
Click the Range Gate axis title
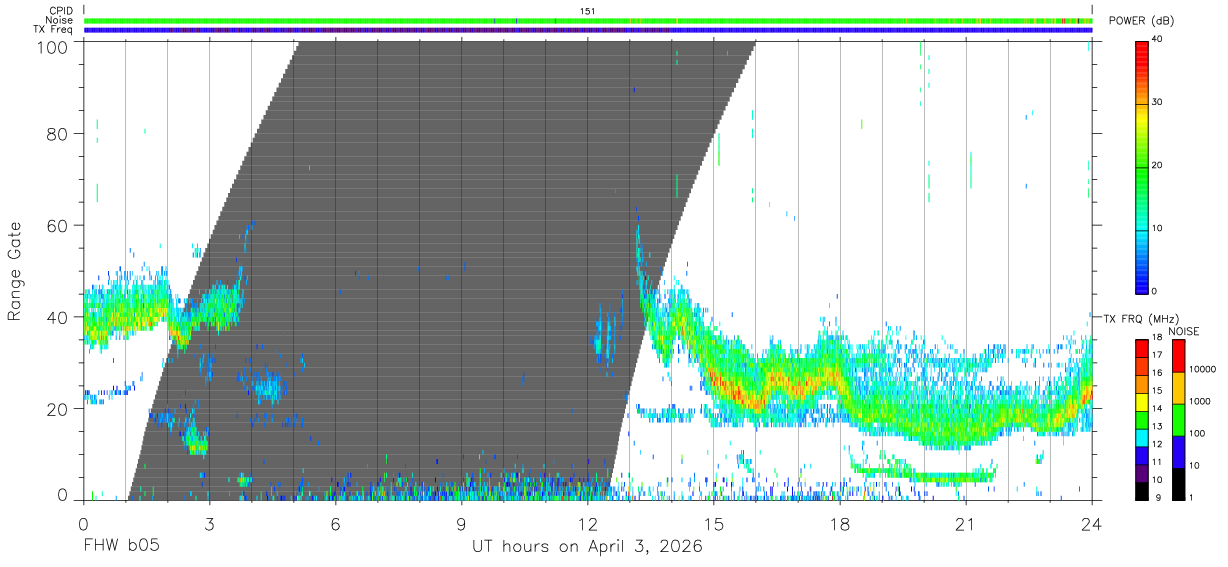pos(15,273)
